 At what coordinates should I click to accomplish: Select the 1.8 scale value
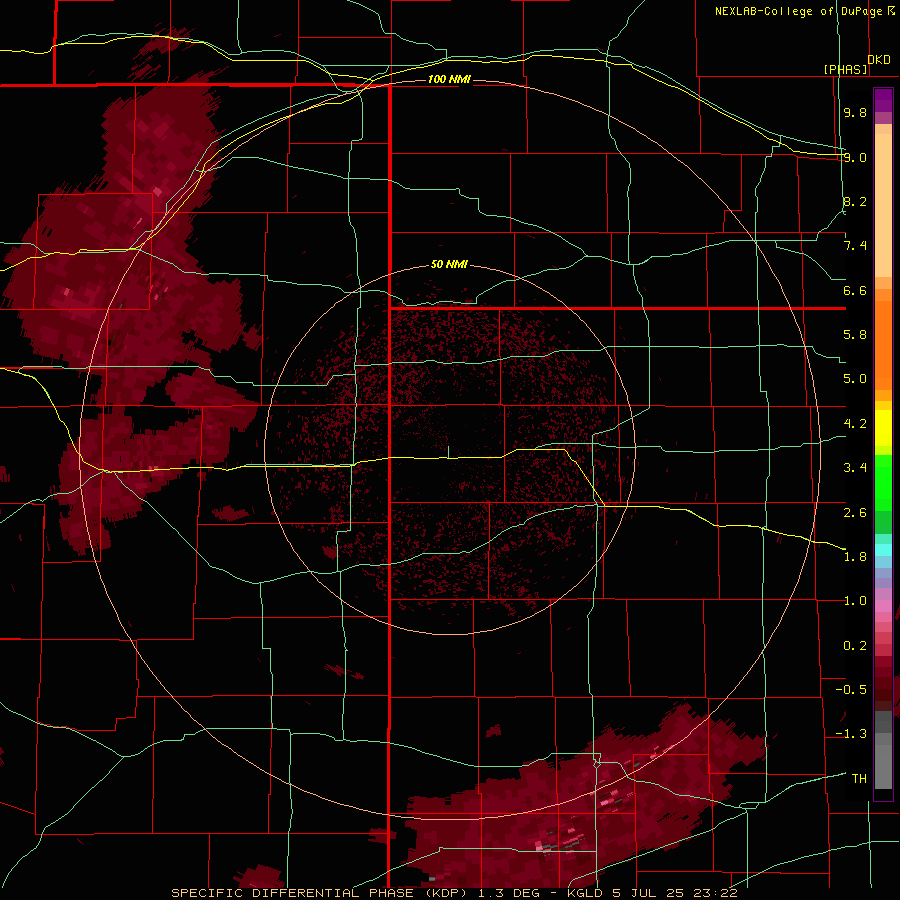[855, 557]
